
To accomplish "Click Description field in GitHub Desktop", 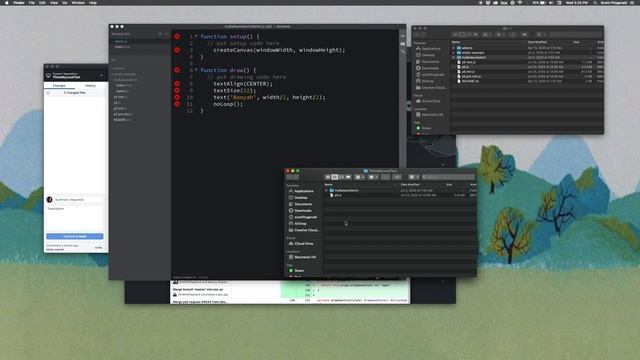I will [75, 218].
